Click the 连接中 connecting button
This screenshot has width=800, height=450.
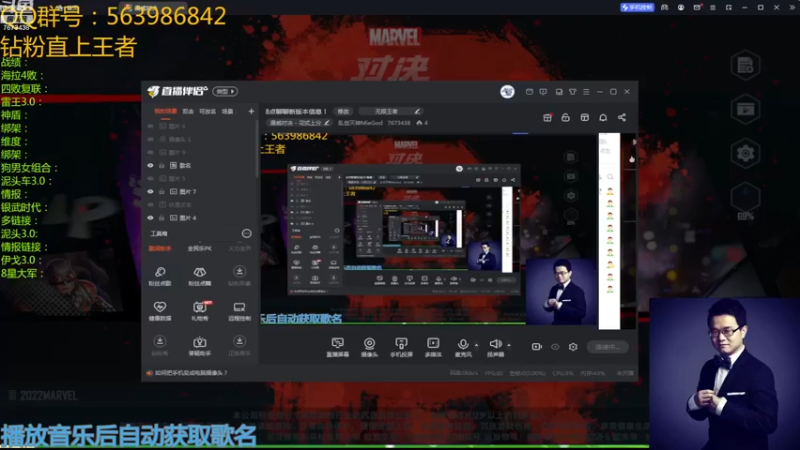pos(607,347)
